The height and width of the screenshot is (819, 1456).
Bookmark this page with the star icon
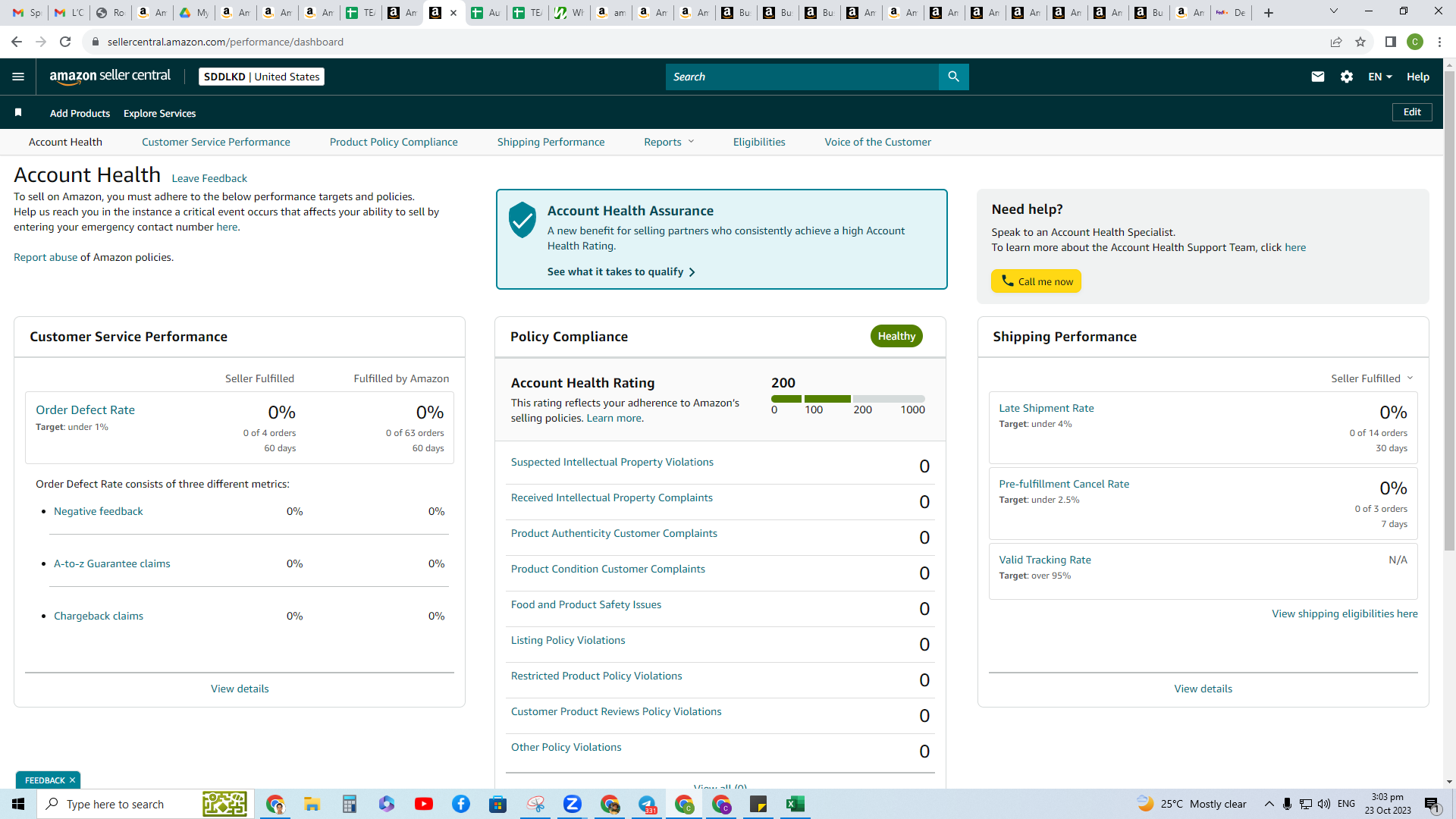tap(1360, 42)
